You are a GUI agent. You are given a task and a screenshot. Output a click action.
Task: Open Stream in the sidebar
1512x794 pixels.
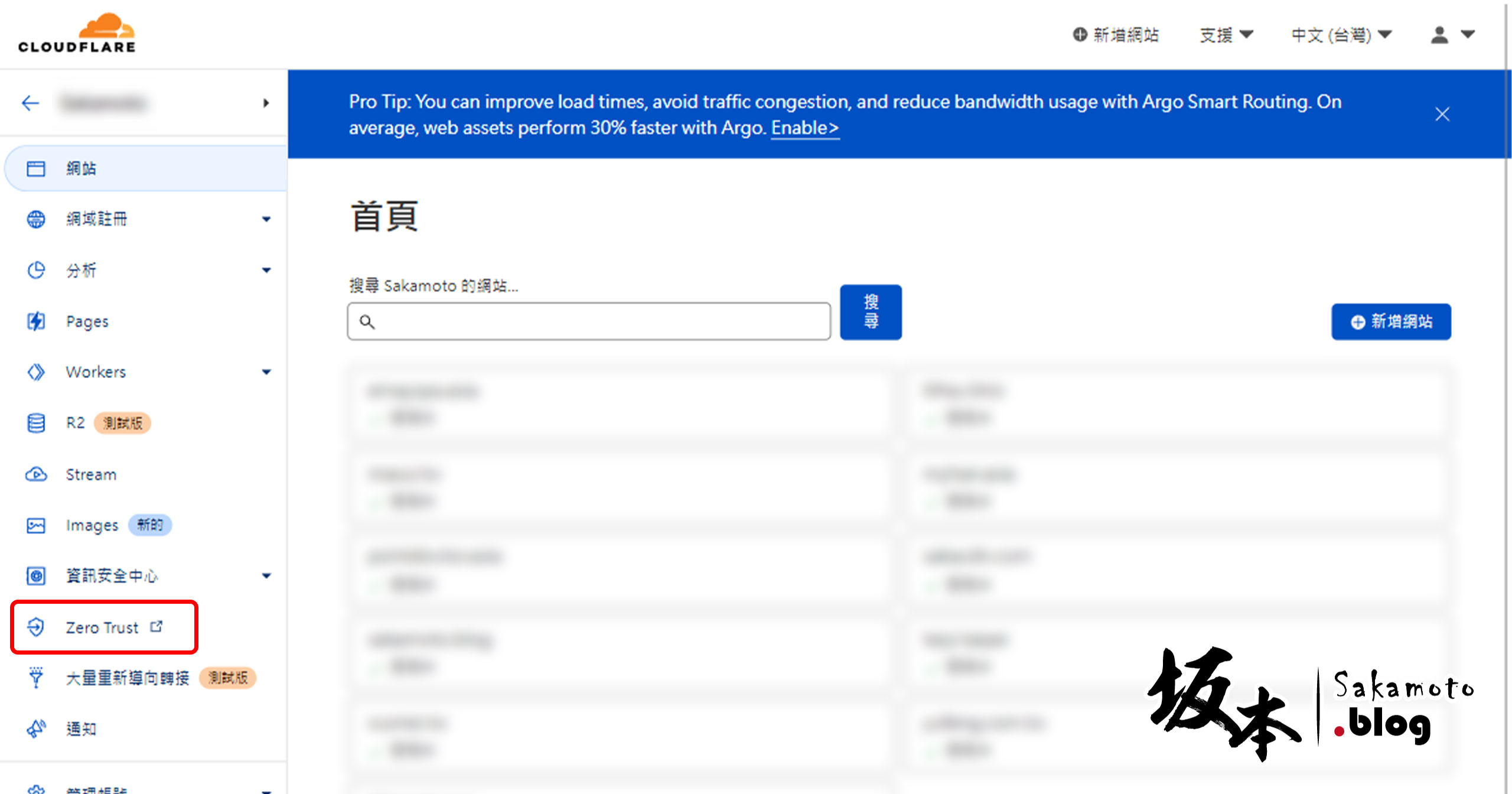91,474
